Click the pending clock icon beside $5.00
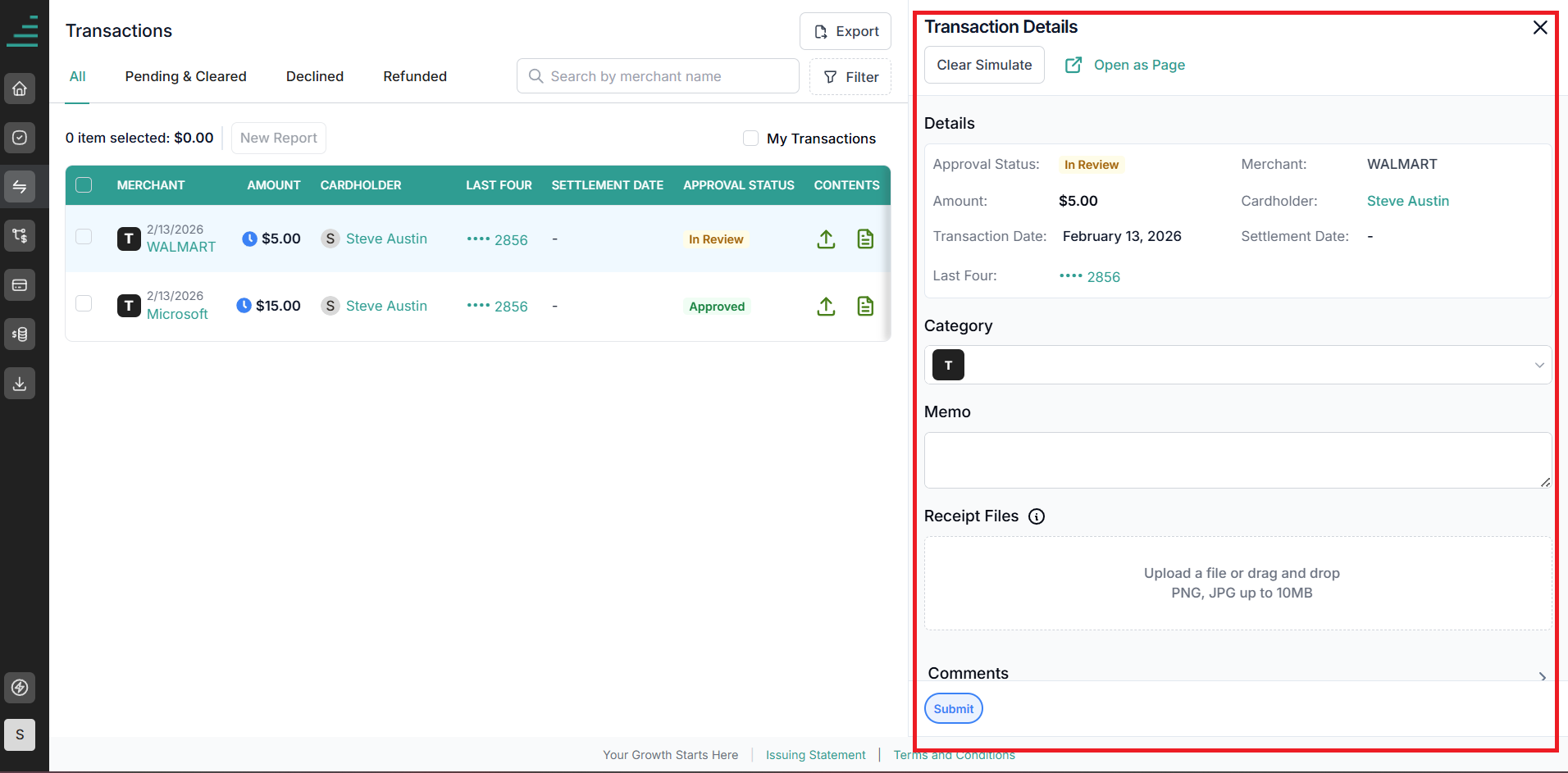This screenshot has width=1568, height=773. click(250, 239)
